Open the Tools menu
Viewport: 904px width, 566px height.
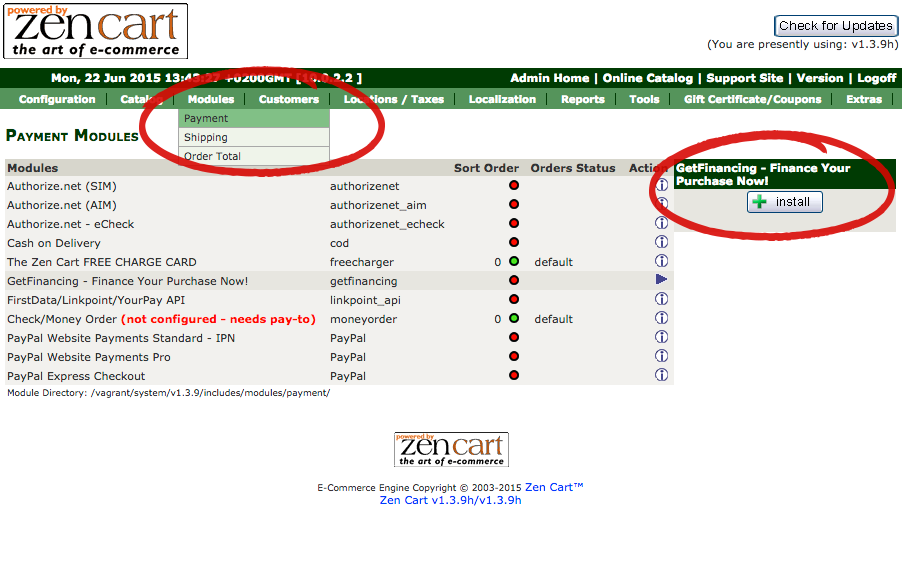coord(644,99)
